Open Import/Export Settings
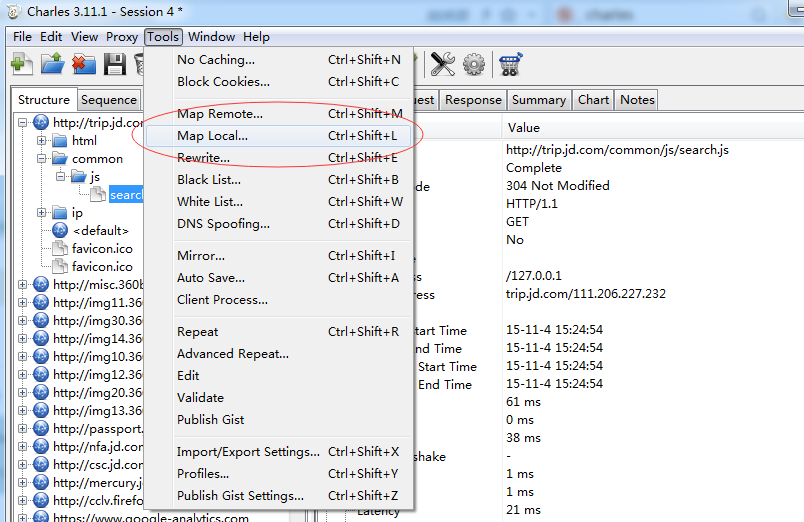This screenshot has width=804, height=522. pos(278,452)
